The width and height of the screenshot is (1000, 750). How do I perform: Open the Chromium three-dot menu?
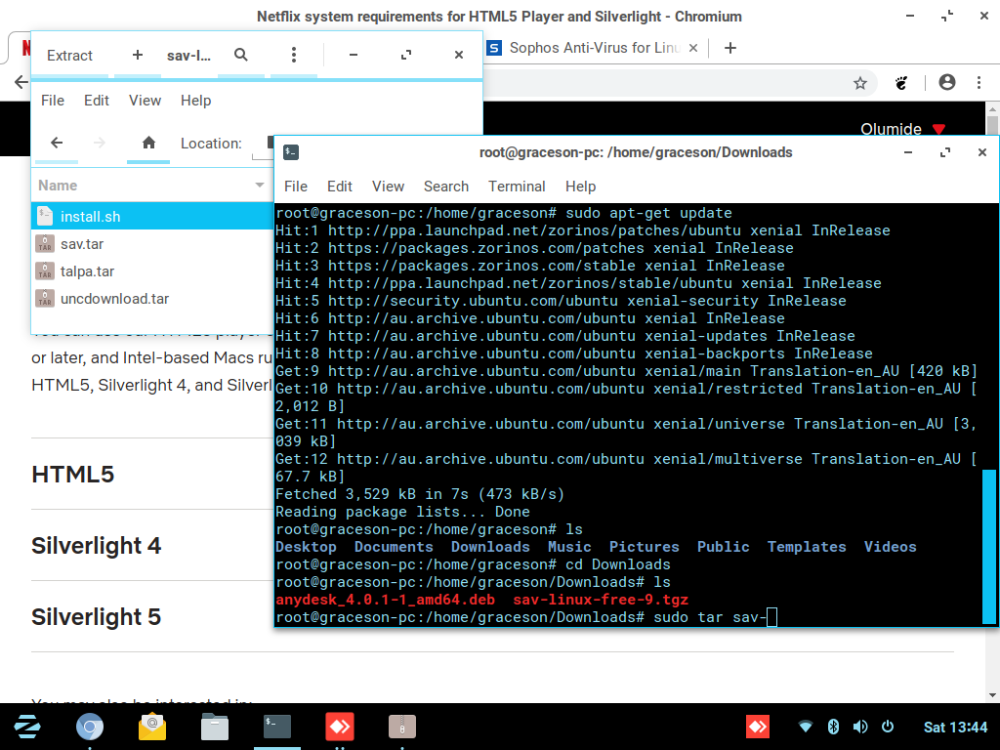click(x=979, y=83)
